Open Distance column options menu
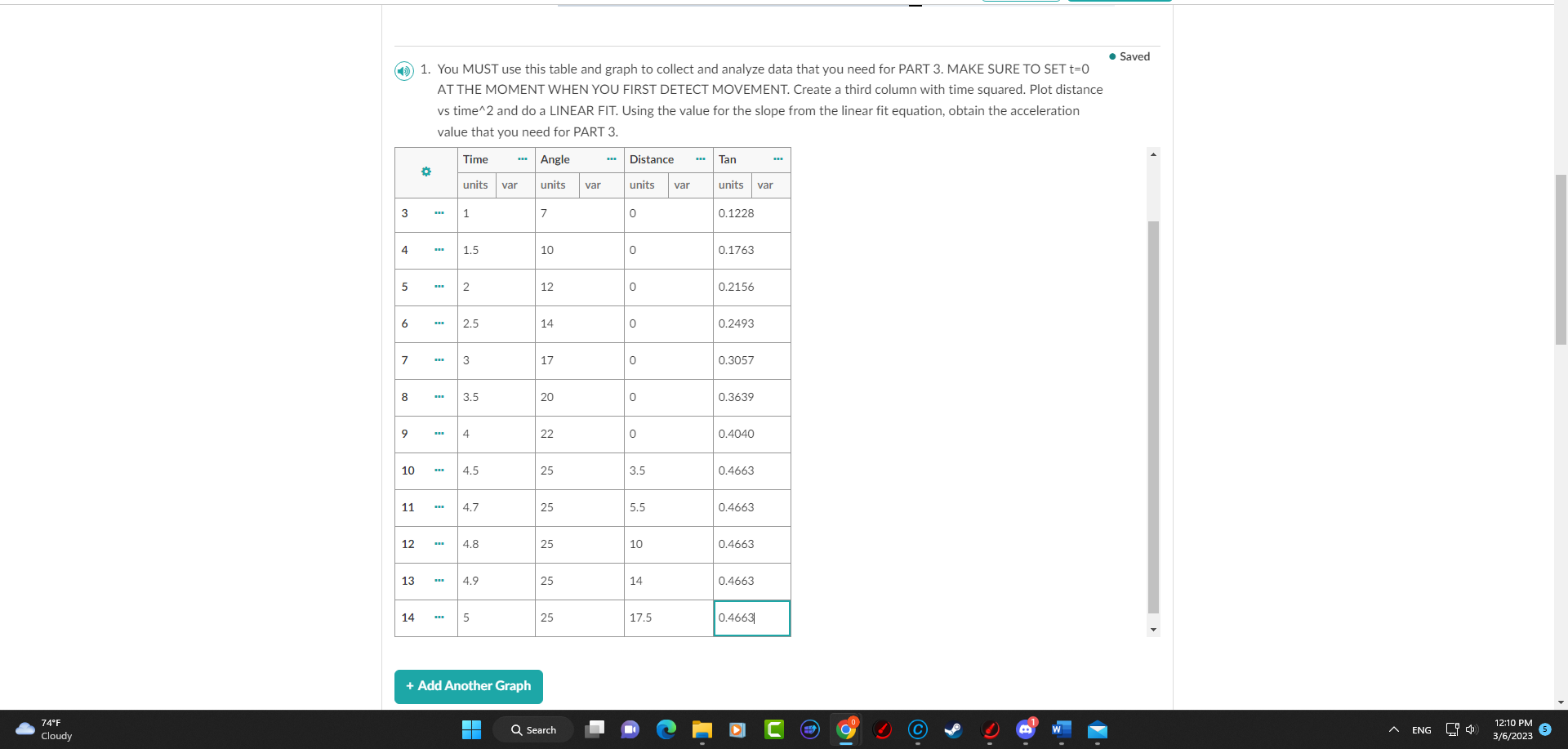Image resolution: width=1568 pixels, height=749 pixels. (701, 159)
